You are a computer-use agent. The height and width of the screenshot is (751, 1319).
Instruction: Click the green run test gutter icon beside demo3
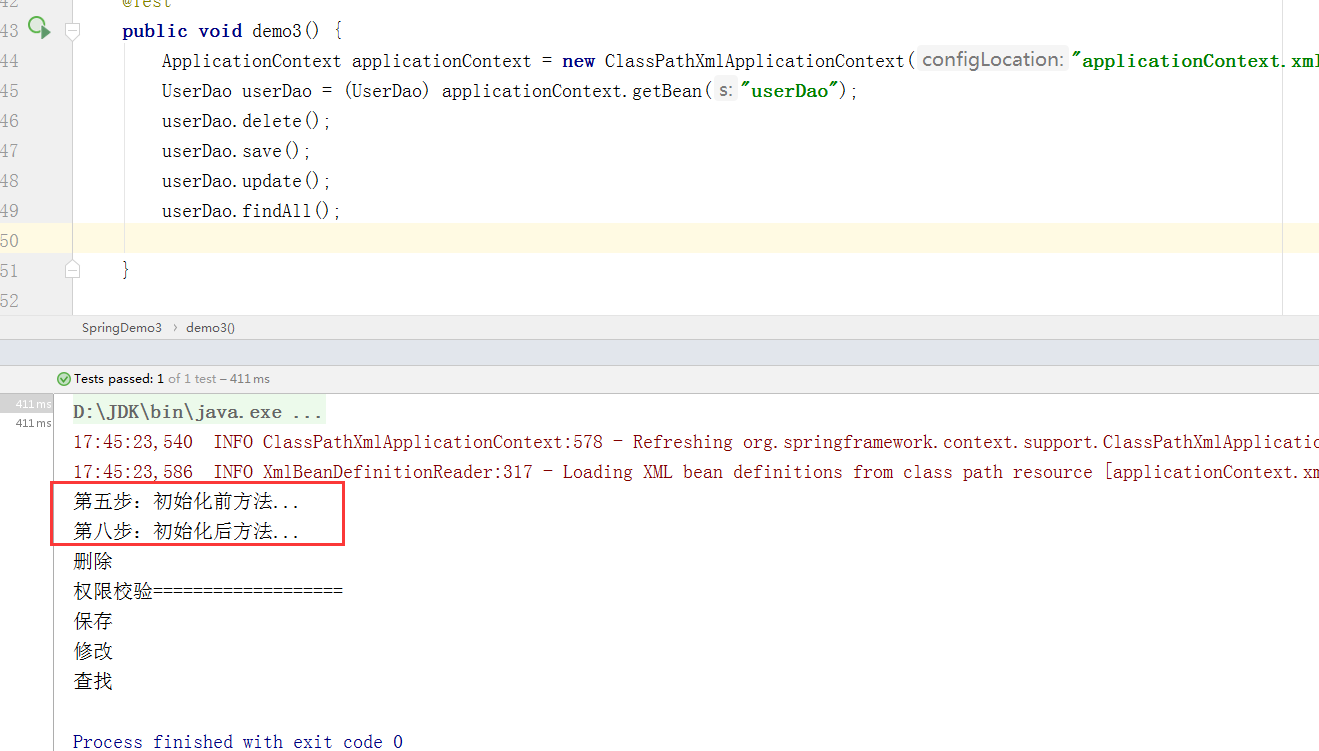tap(39, 28)
